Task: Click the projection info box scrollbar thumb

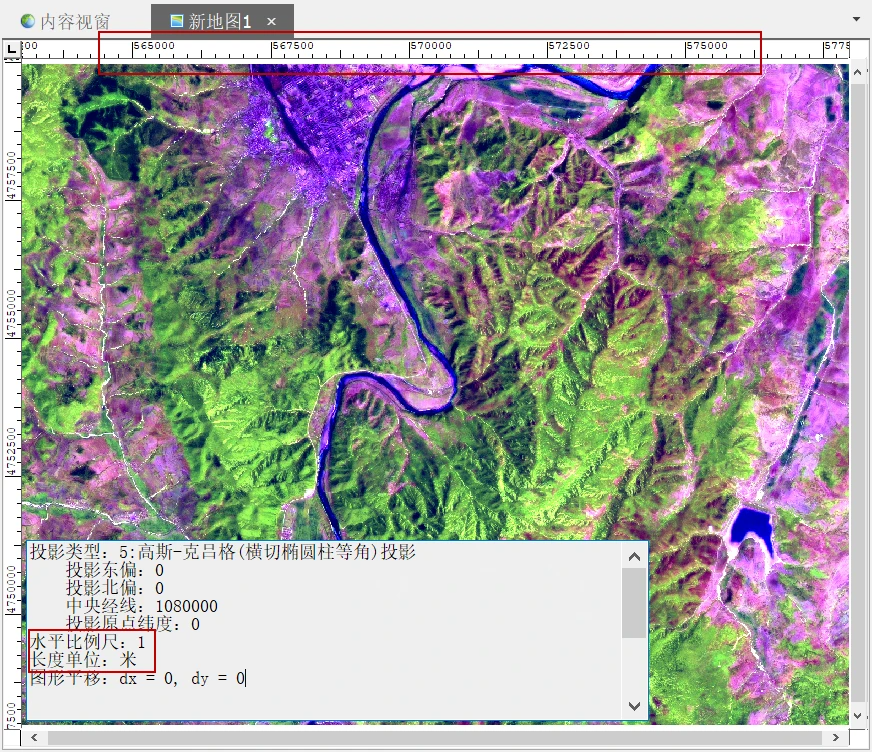Action: point(634,603)
